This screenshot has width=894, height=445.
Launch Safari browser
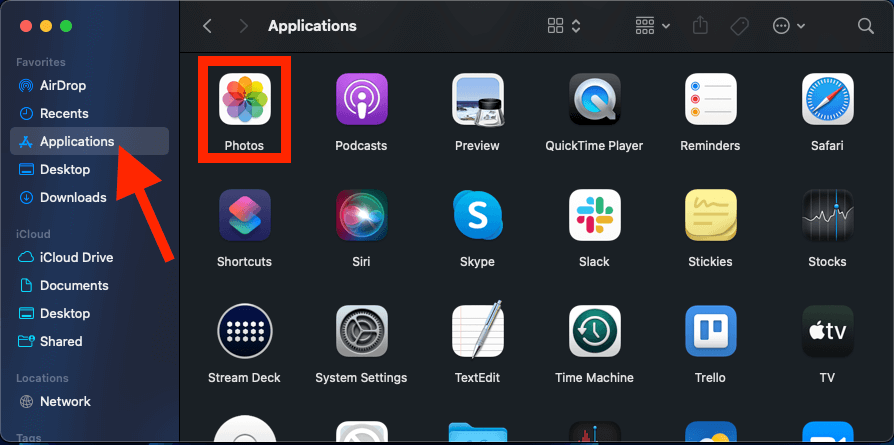[827, 99]
